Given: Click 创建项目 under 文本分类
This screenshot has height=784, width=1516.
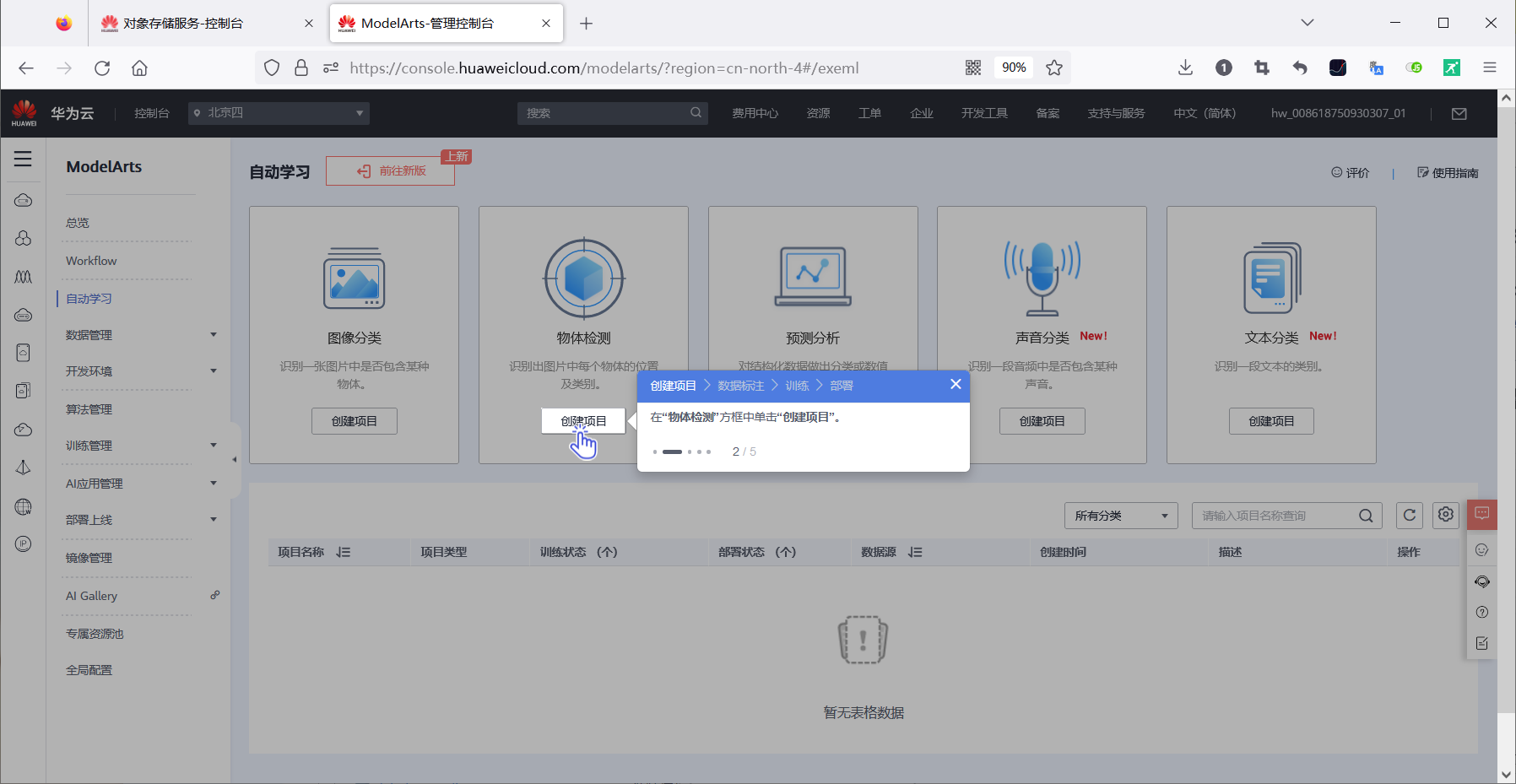Looking at the screenshot, I should [x=1271, y=421].
